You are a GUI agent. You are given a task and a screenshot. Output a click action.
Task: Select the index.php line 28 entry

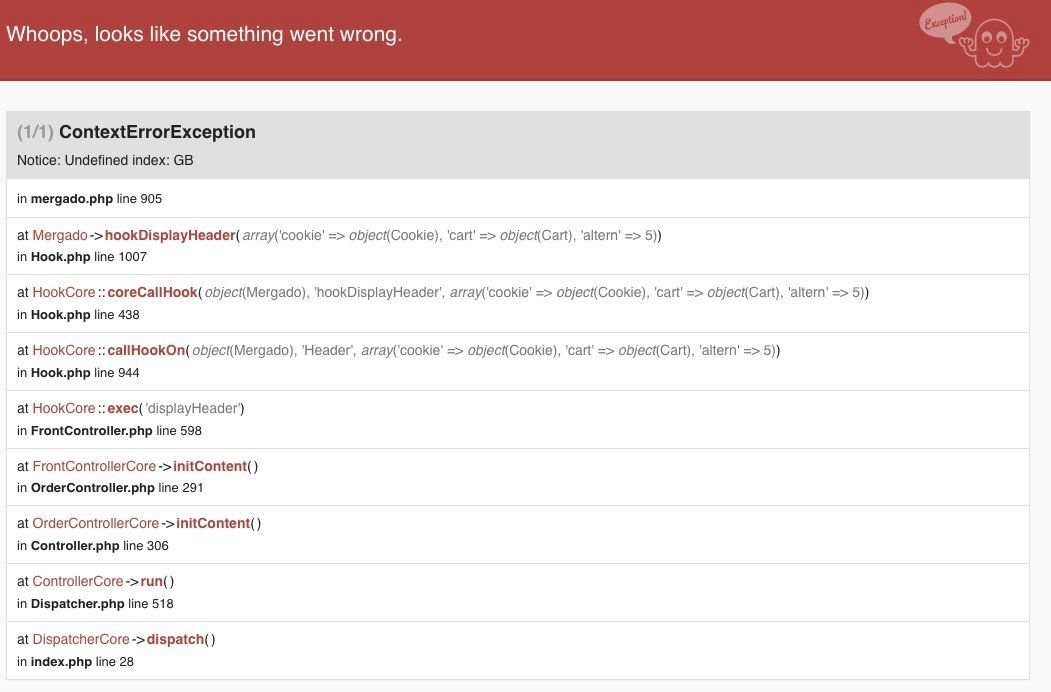(x=75, y=661)
